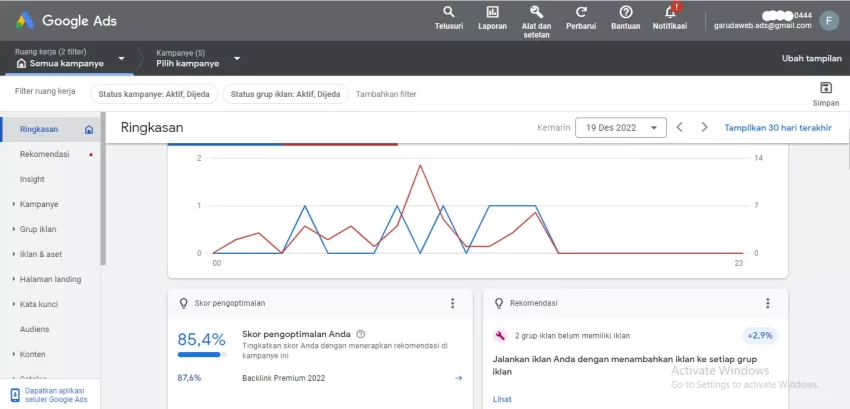Screen dimensions: 850x409
Task: Open Alat dan setelan wrench
Action: coord(536,12)
